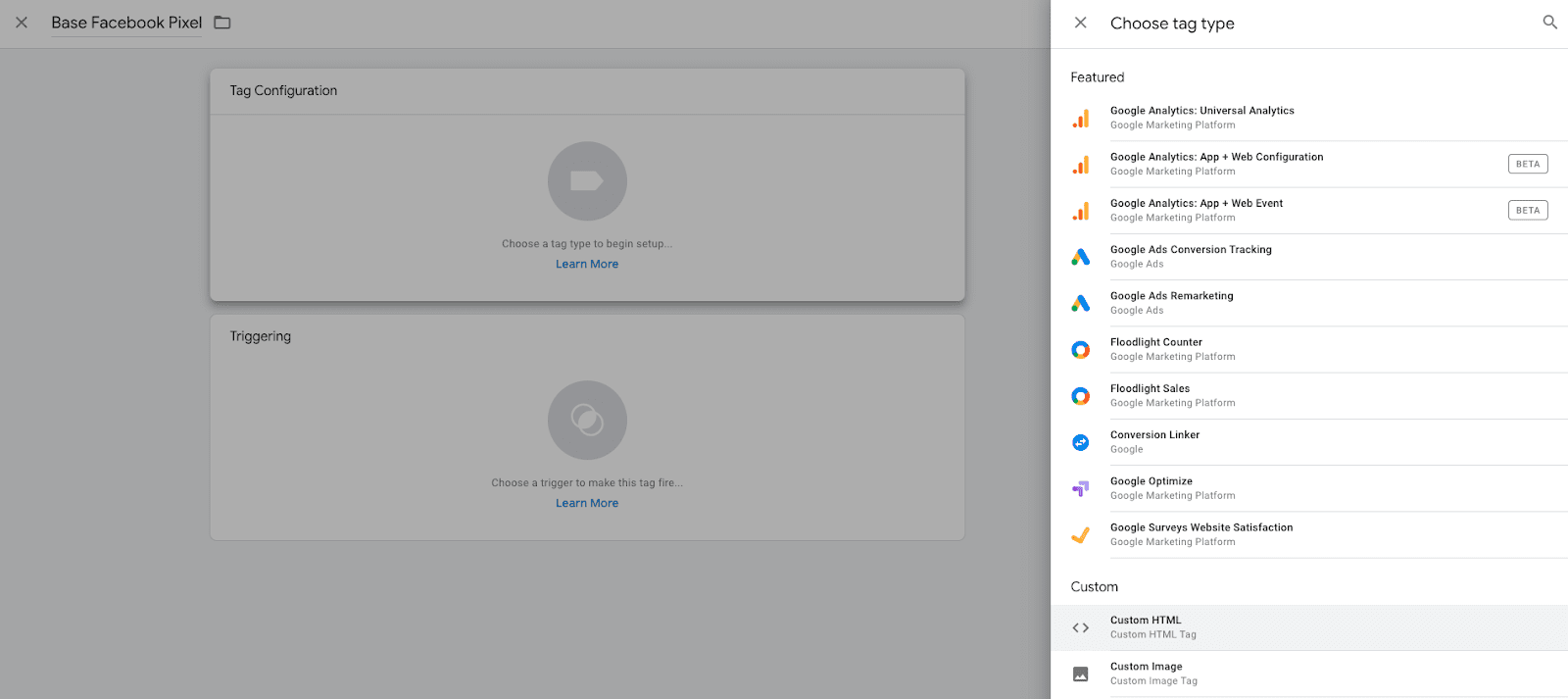This screenshot has height=699, width=1568.
Task: Edit the Base Facebook Pixel tag name
Action: point(126,23)
